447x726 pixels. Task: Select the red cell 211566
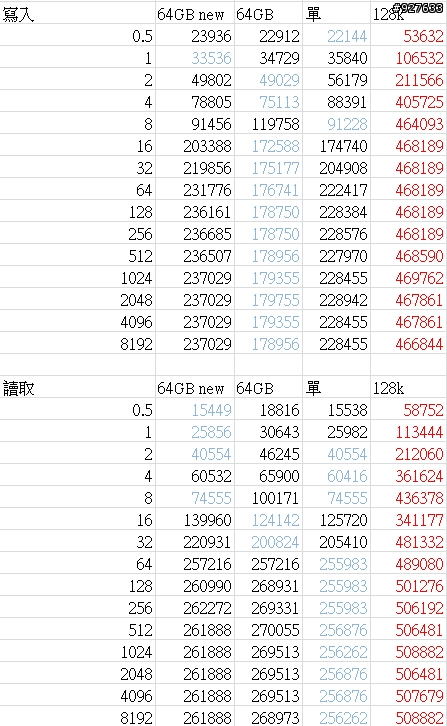click(x=408, y=80)
